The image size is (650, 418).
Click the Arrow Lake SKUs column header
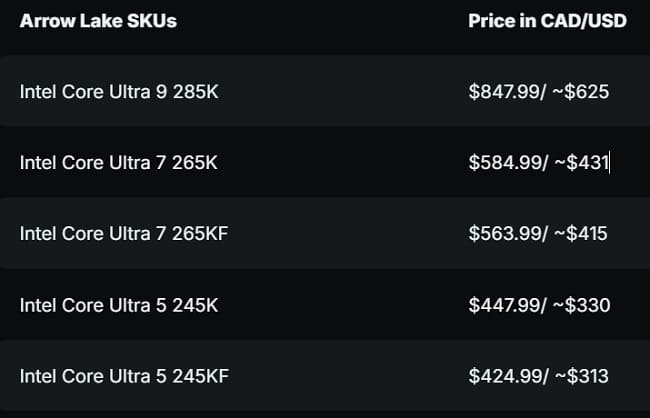tap(98, 21)
